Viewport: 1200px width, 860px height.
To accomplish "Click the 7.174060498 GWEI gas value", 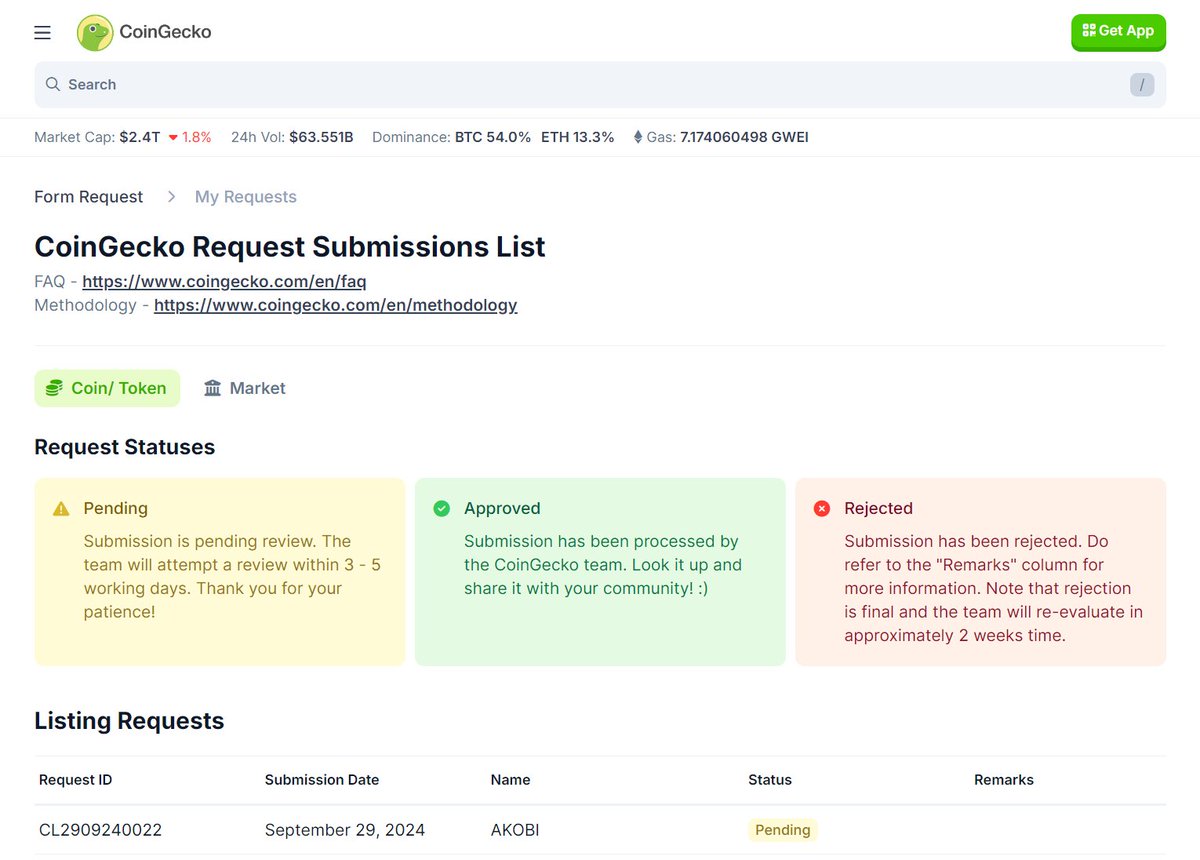I will click(x=744, y=137).
